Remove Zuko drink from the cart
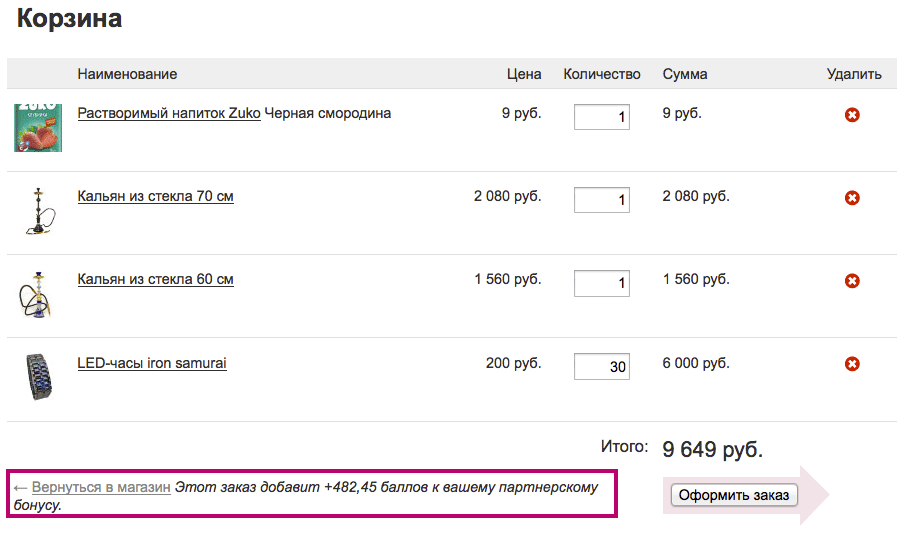This screenshot has height=534, width=906. [x=852, y=115]
